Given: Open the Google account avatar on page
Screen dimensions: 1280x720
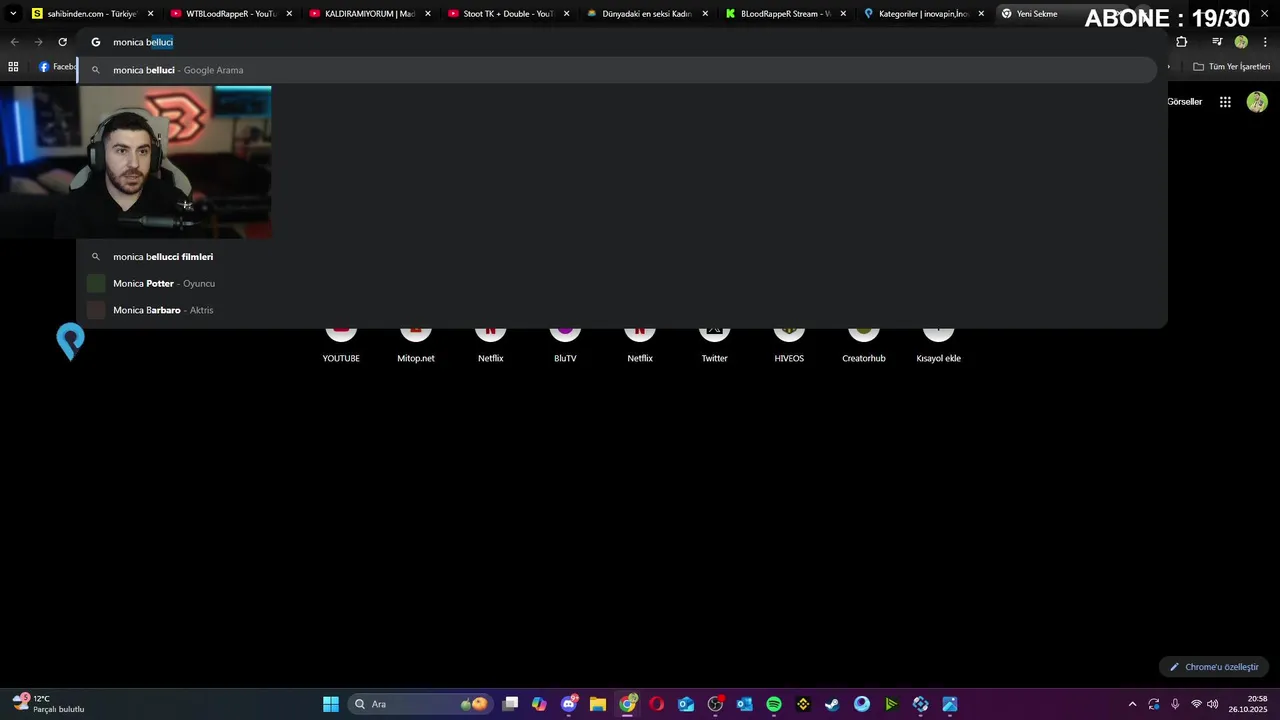Looking at the screenshot, I should [x=1257, y=102].
